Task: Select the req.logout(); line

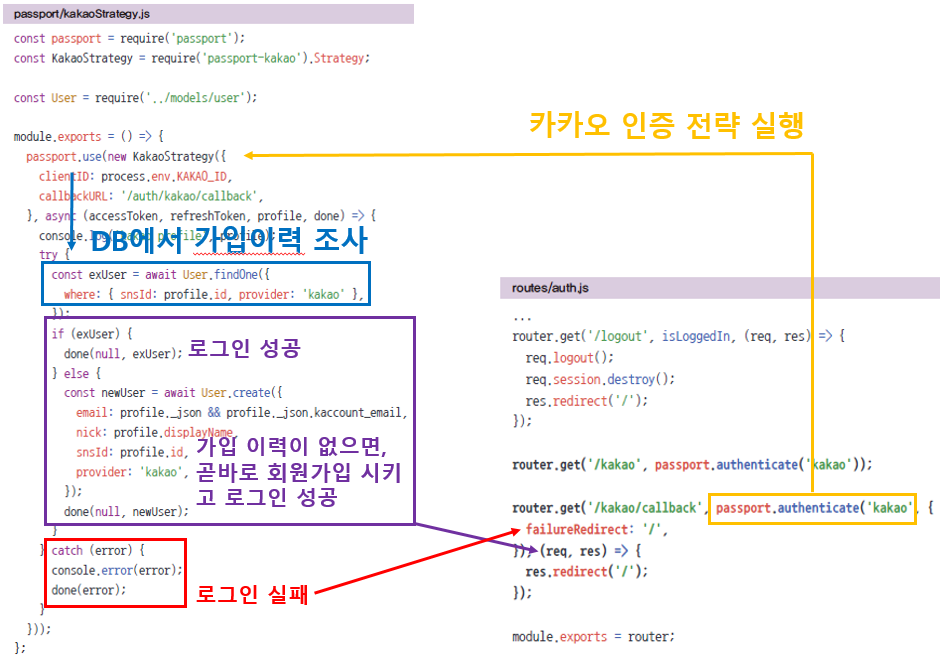Action: tap(570, 358)
